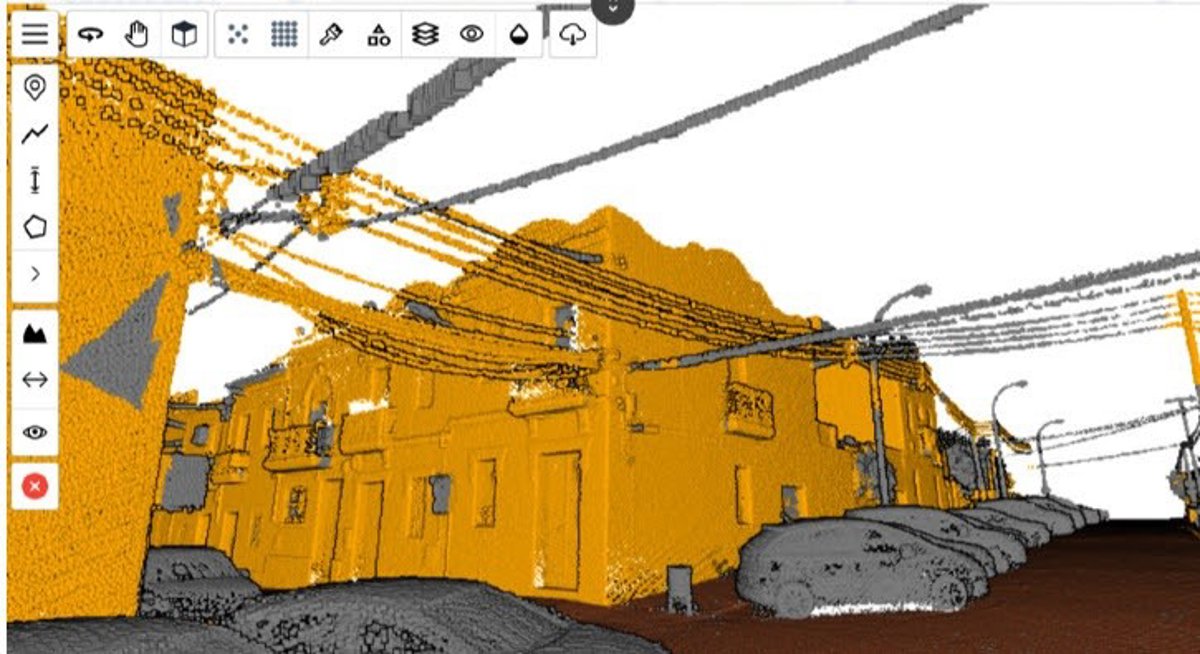Select the polyline measurement tool
Viewport: 1200px width, 654px height.
pos(35,134)
